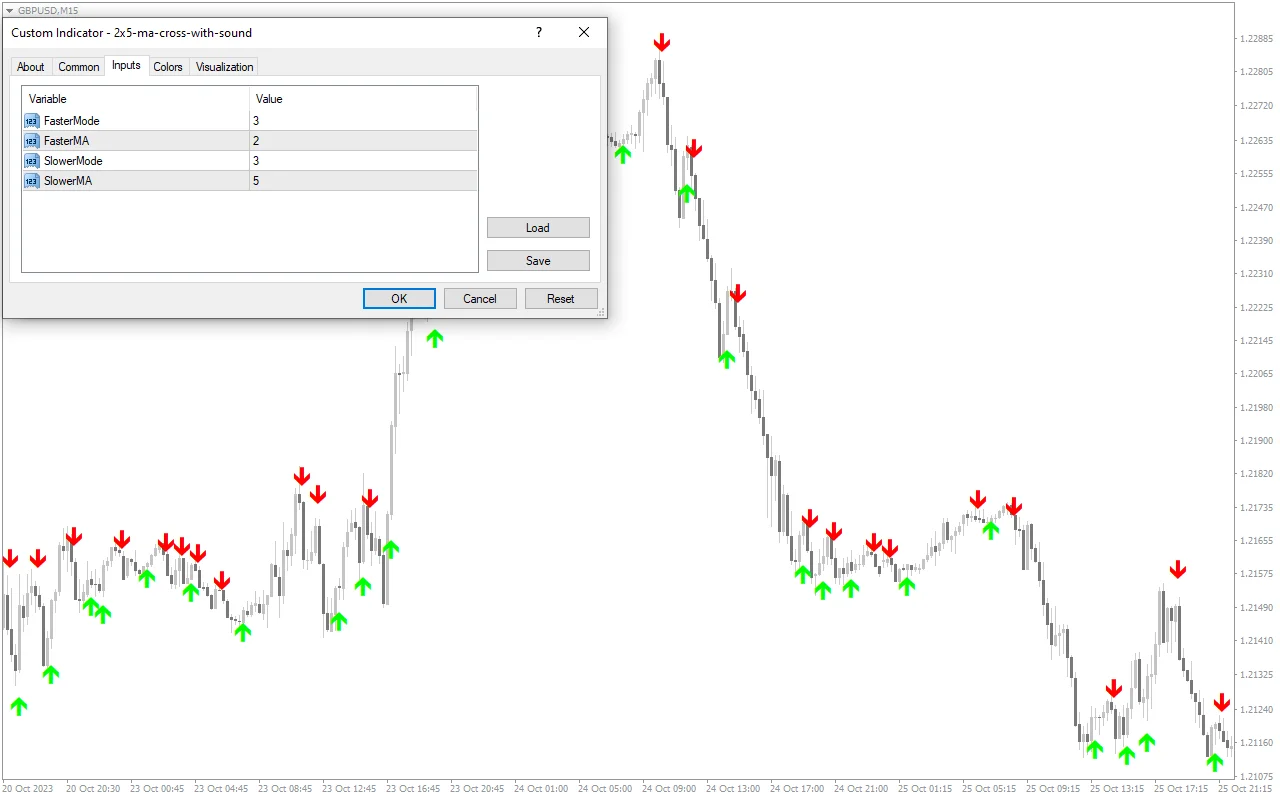Click the numeric icon beside SlowerMode
The image size is (1280, 800).
point(30,160)
